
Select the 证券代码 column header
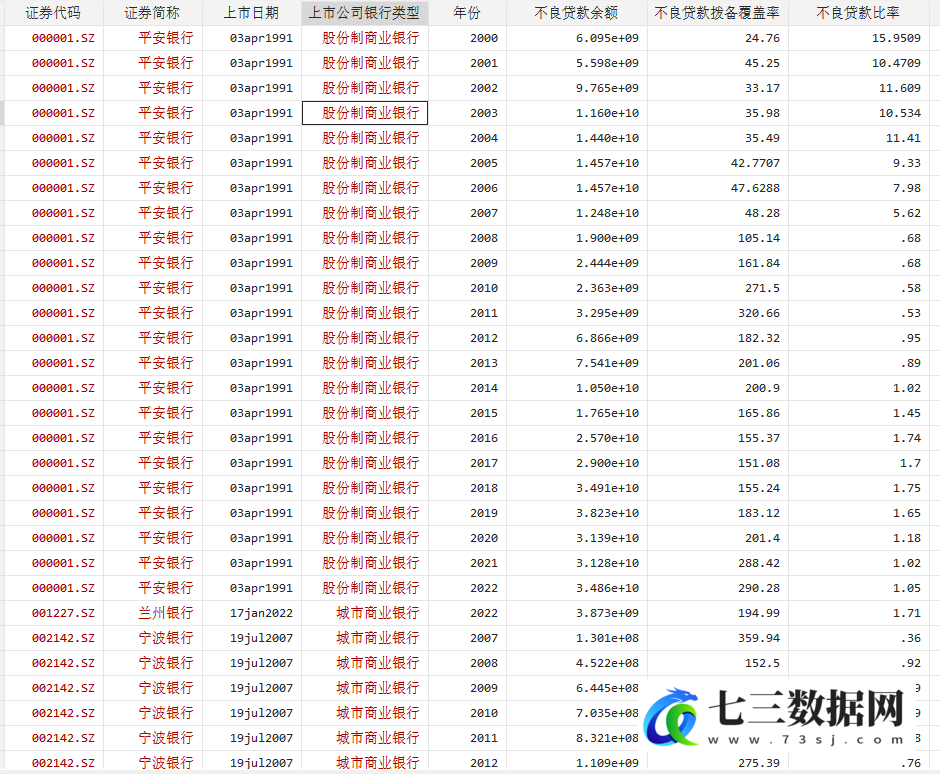coord(53,13)
